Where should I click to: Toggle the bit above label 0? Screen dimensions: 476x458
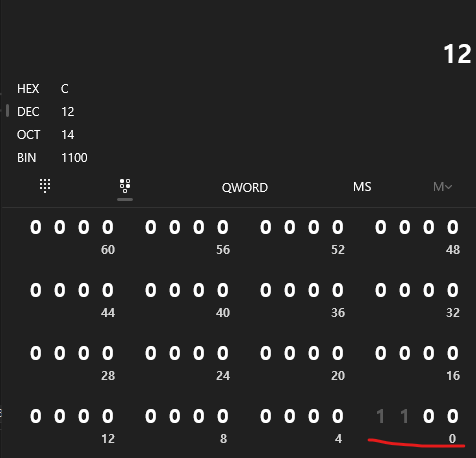coord(453,416)
